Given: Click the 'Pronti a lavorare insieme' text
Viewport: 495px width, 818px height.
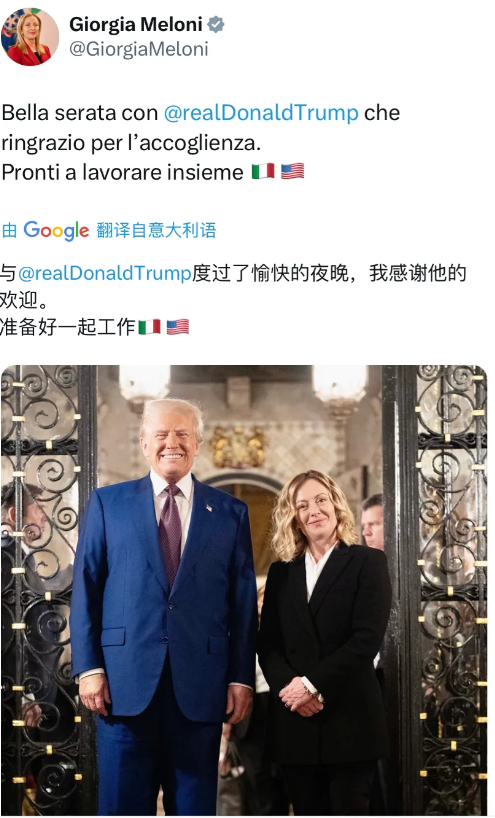Looking at the screenshot, I should pyautogui.click(x=123, y=172).
